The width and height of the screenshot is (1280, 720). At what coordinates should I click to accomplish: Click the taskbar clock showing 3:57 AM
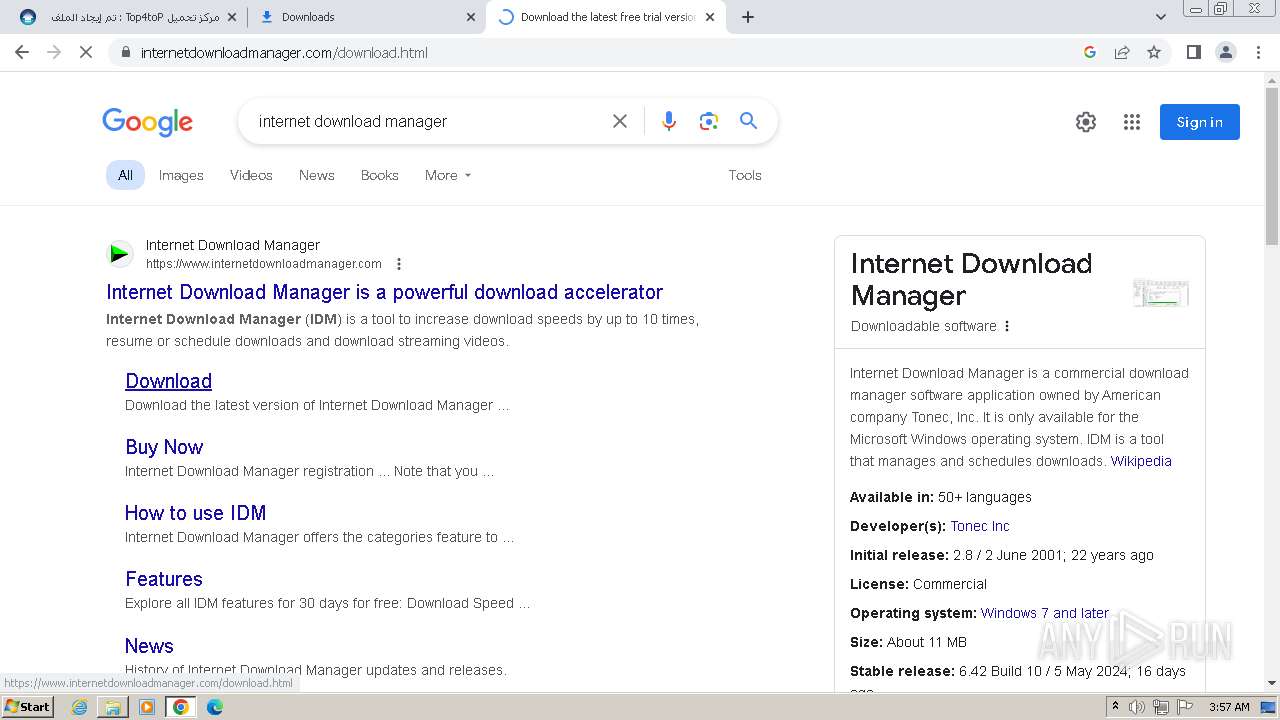pos(1229,707)
